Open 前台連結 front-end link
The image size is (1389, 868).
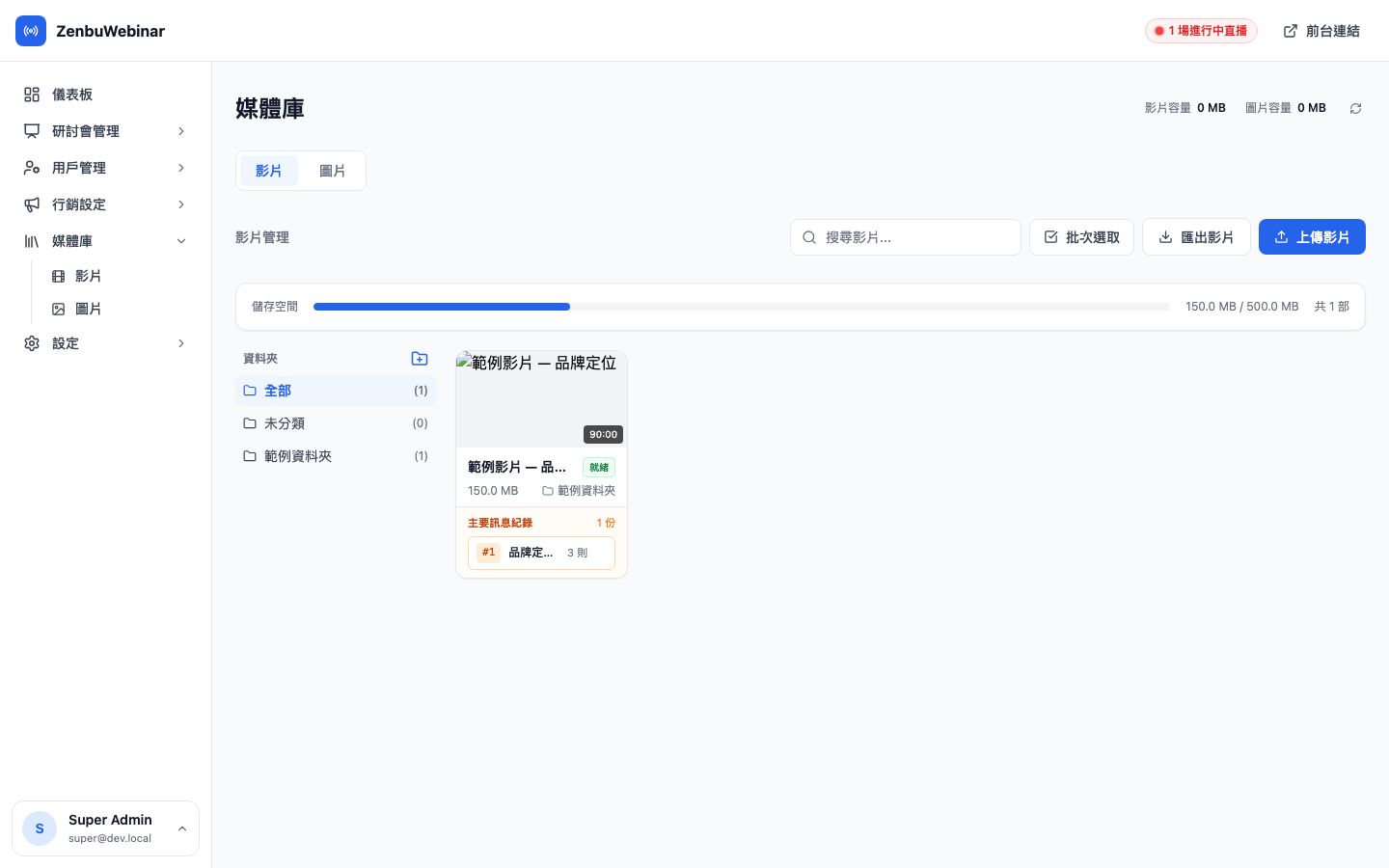(x=1321, y=30)
